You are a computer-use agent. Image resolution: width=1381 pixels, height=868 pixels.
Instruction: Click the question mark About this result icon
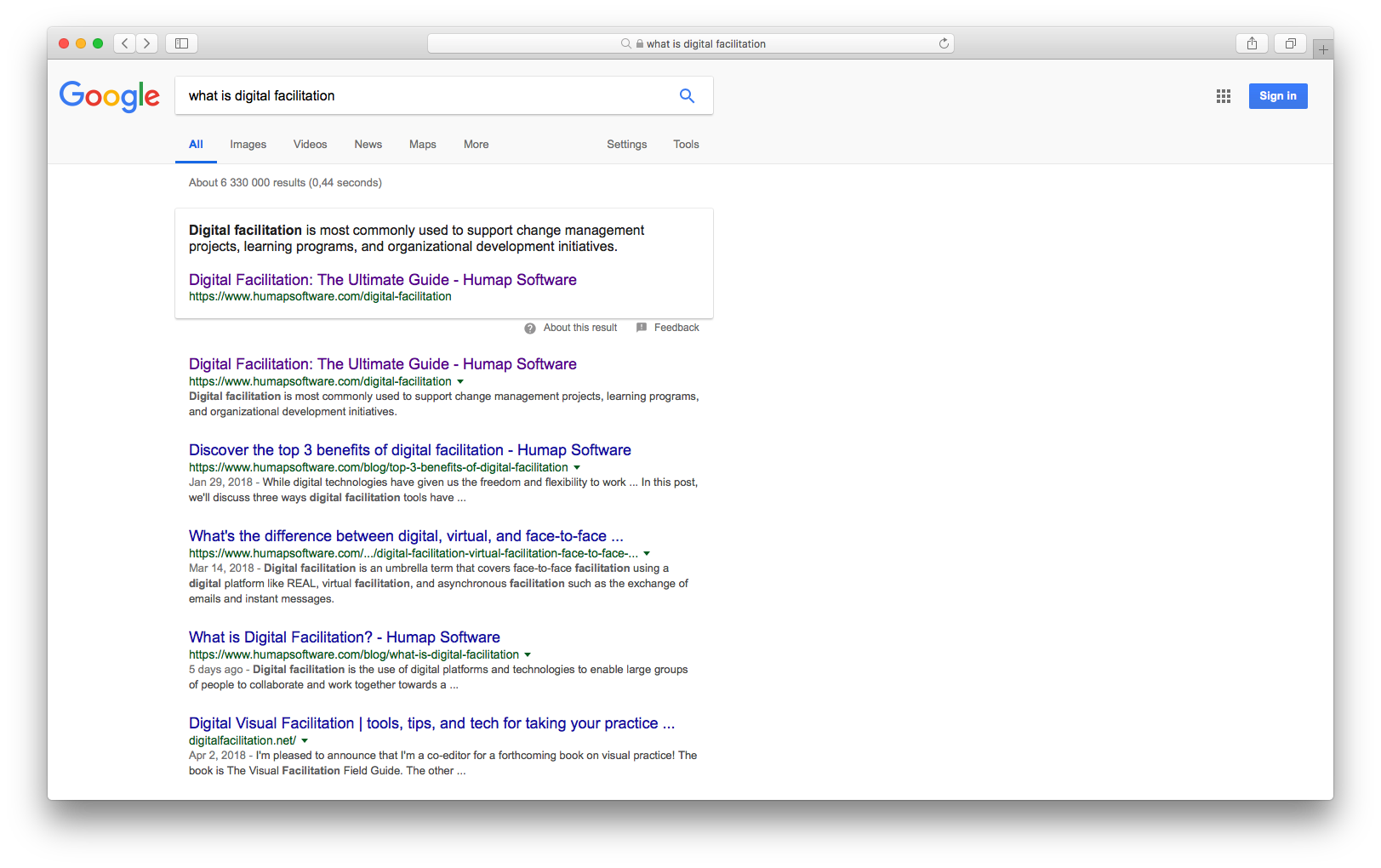529,328
